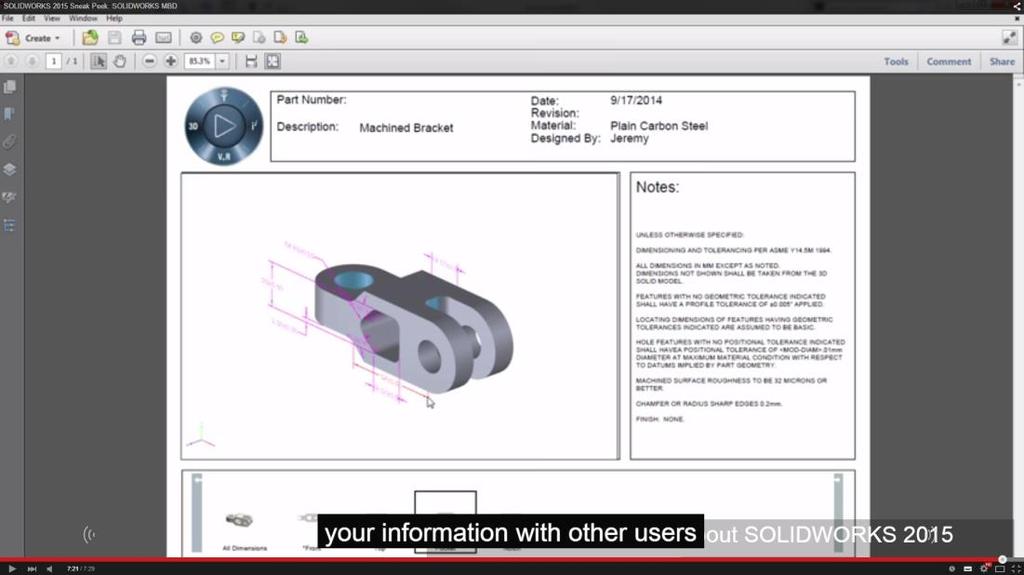The image size is (1024, 575).
Task: Toggle read mode expand icon
Action: click(1009, 38)
